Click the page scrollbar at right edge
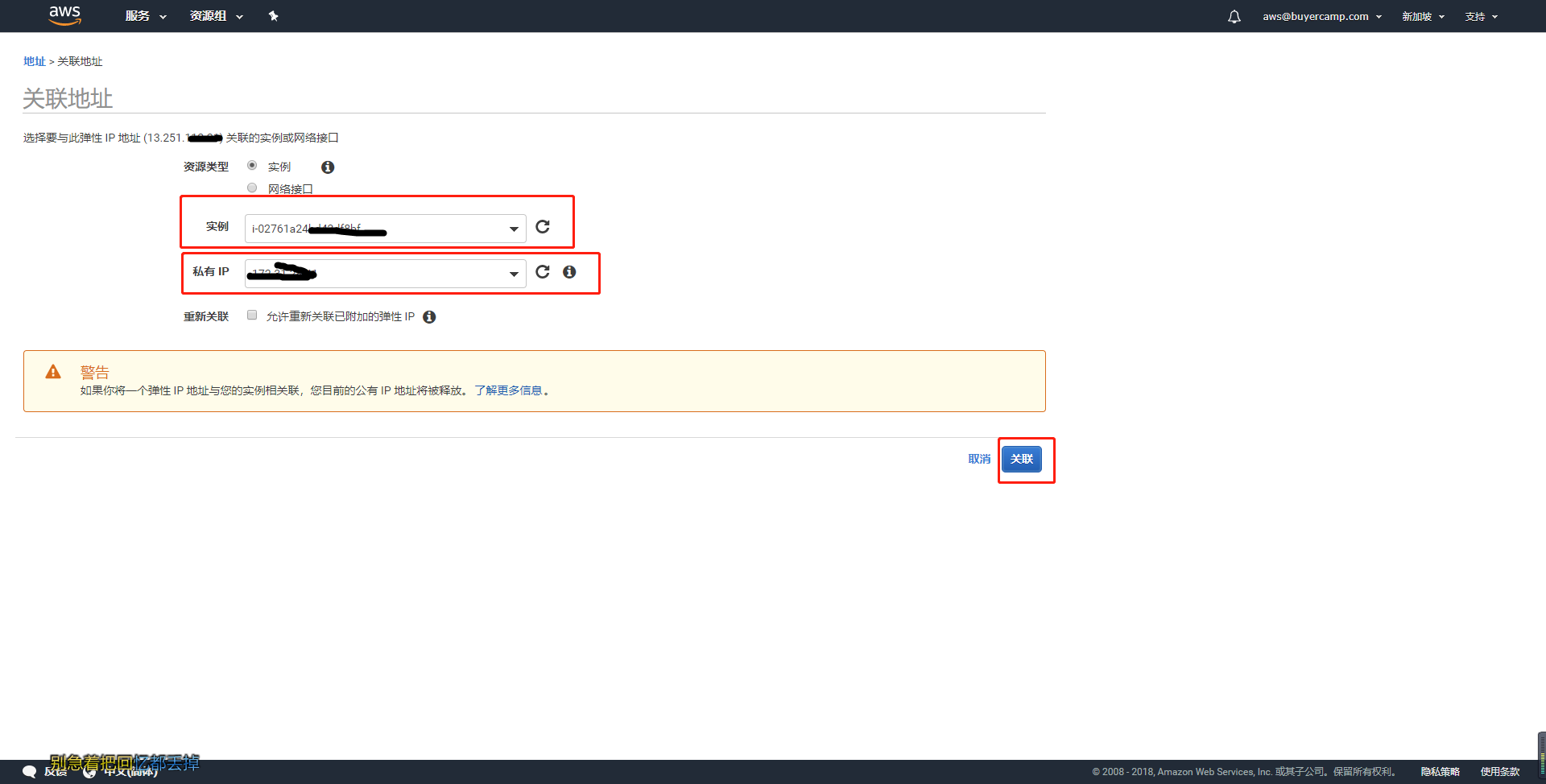This screenshot has height=784, width=1546. point(1541,755)
